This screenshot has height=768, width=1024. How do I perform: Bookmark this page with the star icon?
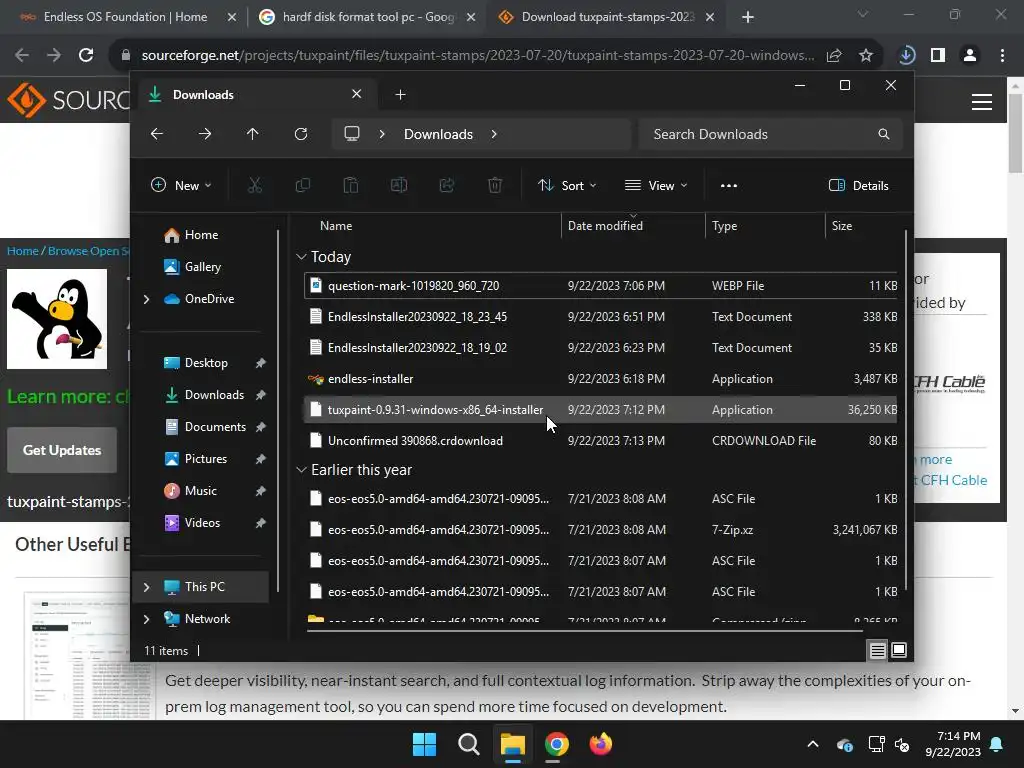[866, 56]
